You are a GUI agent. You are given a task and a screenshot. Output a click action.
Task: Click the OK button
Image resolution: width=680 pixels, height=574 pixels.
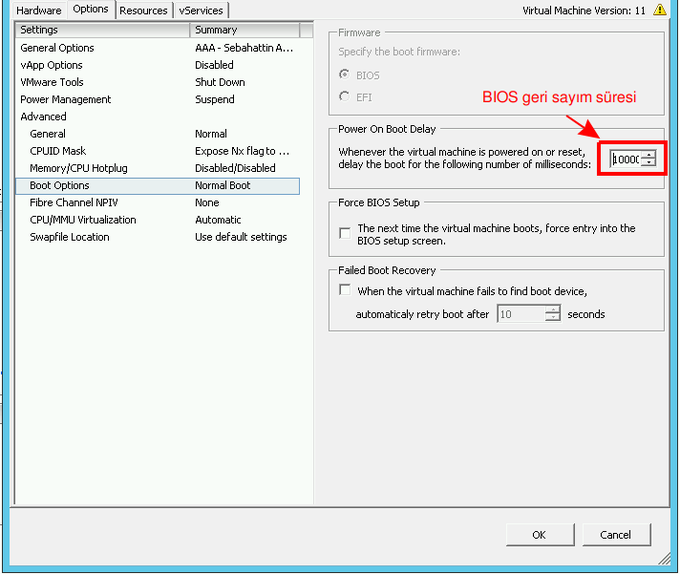click(540, 535)
